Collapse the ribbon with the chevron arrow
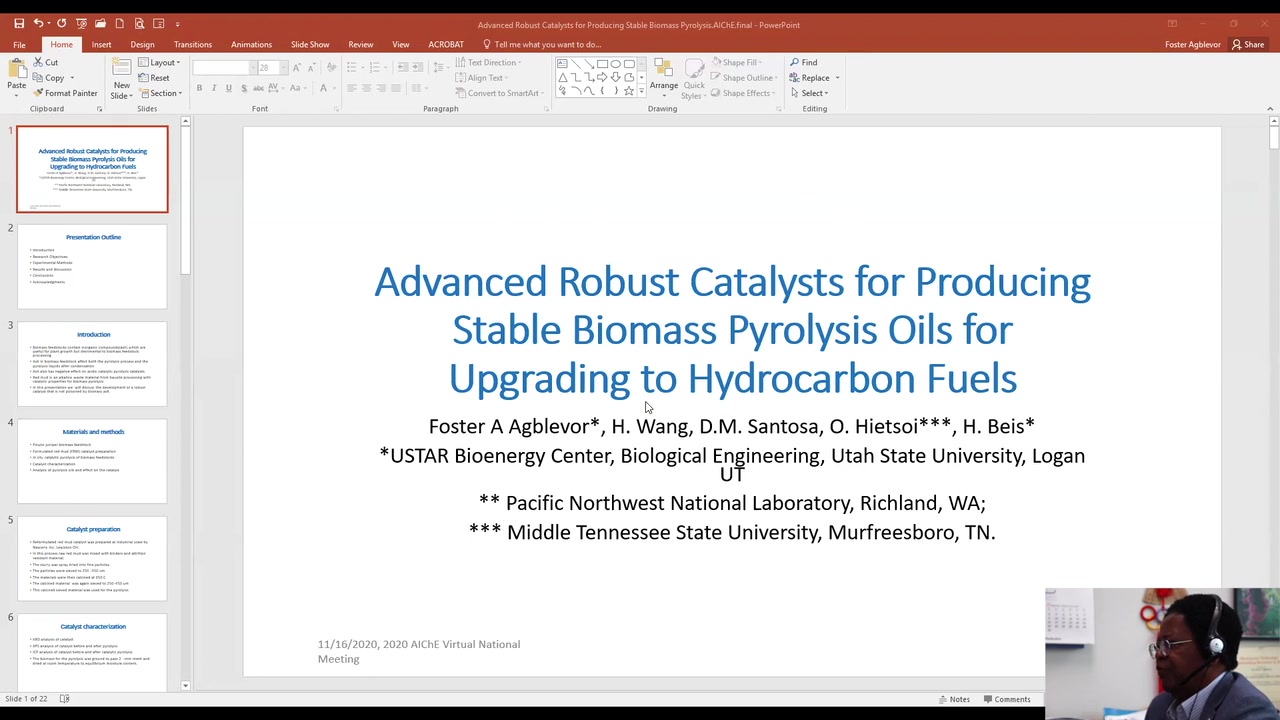This screenshot has width=1280, height=720. pyautogui.click(x=1269, y=108)
